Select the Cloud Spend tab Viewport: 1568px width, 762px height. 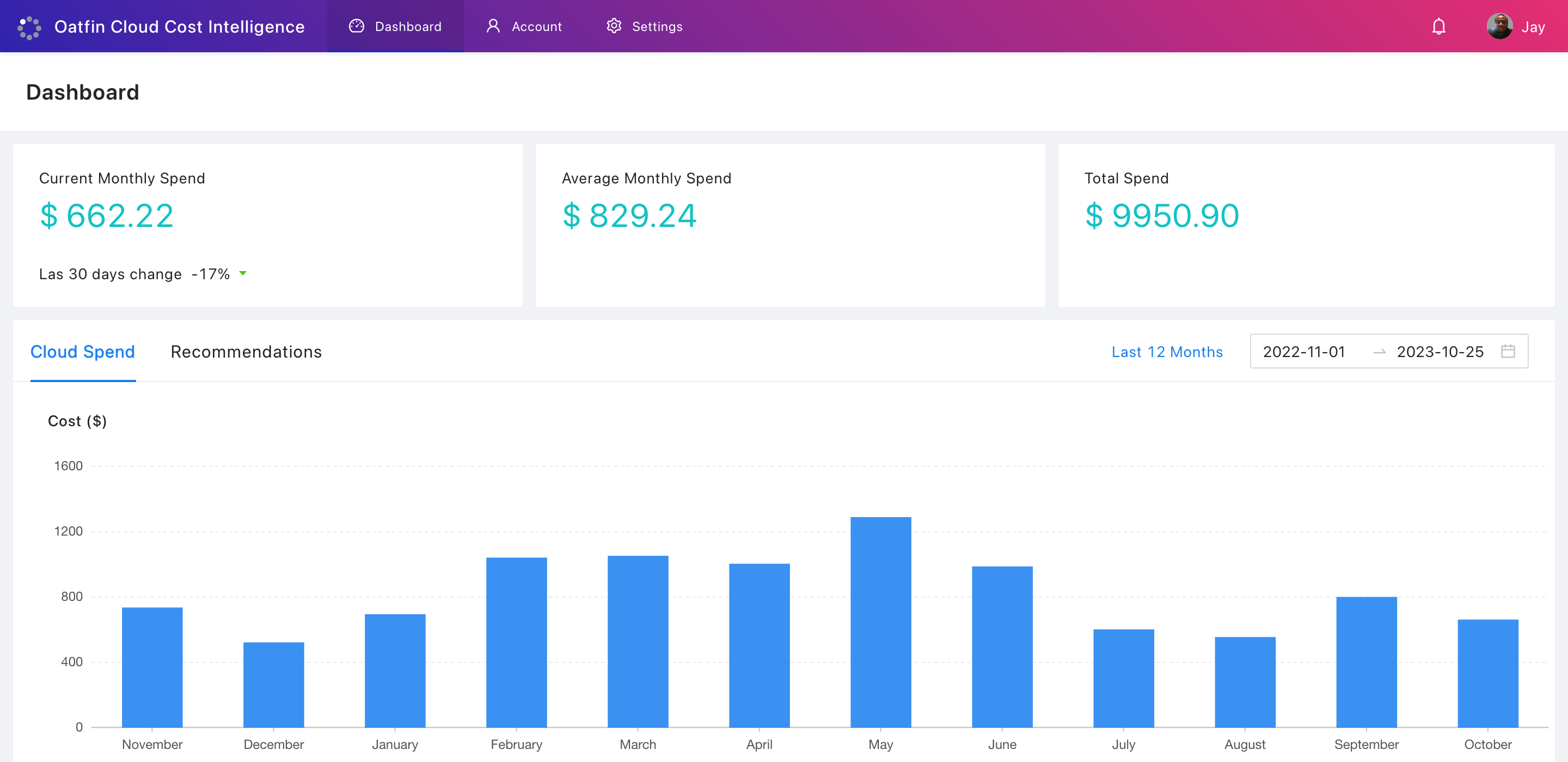[82, 351]
